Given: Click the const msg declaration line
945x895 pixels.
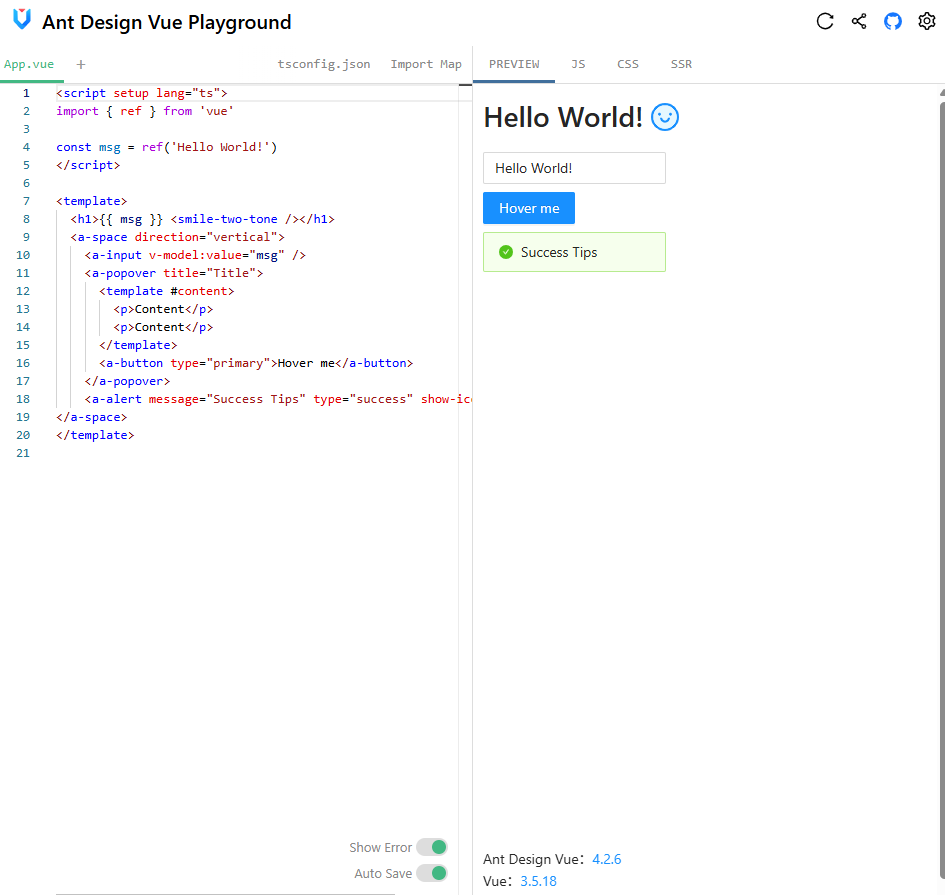Looking at the screenshot, I should pos(166,147).
